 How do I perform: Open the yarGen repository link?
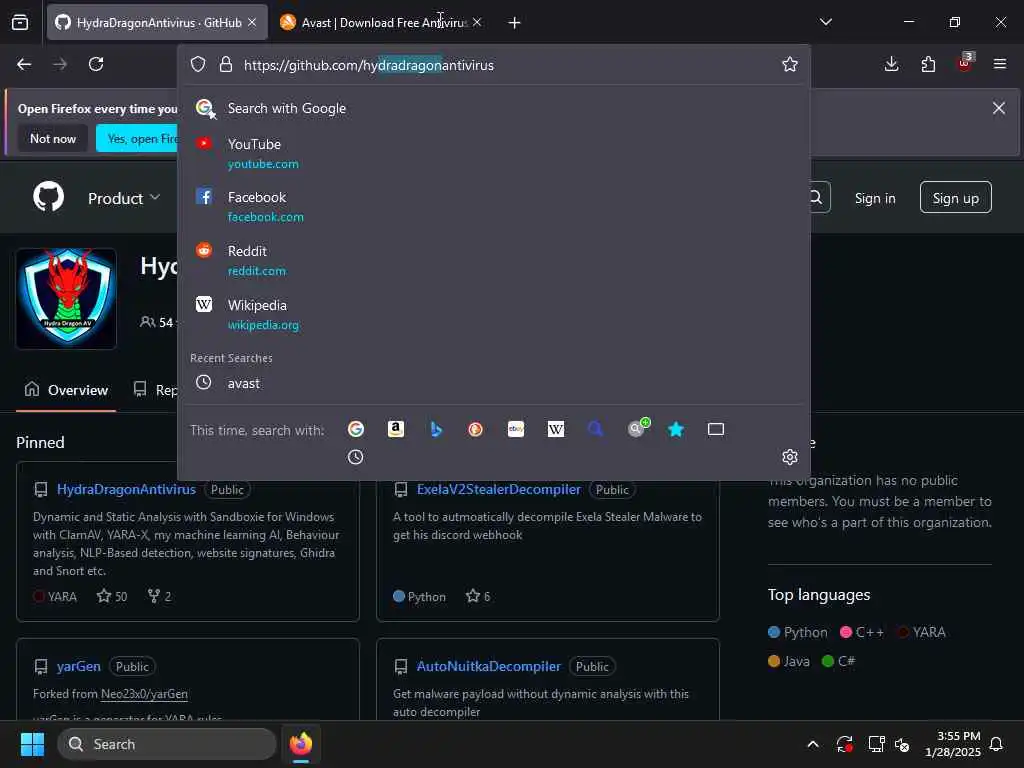[x=78, y=666]
